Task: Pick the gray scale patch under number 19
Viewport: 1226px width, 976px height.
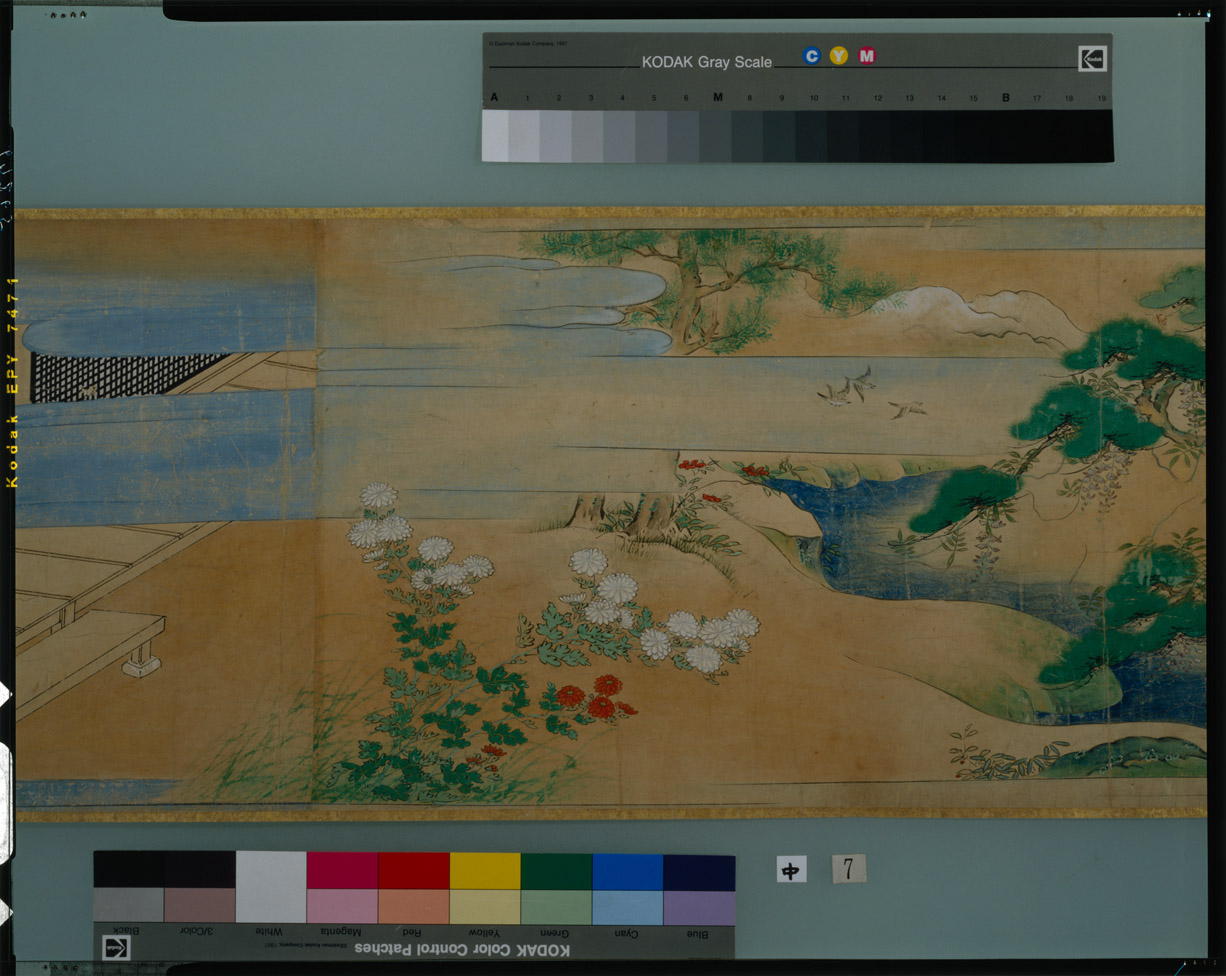Action: click(x=1099, y=136)
